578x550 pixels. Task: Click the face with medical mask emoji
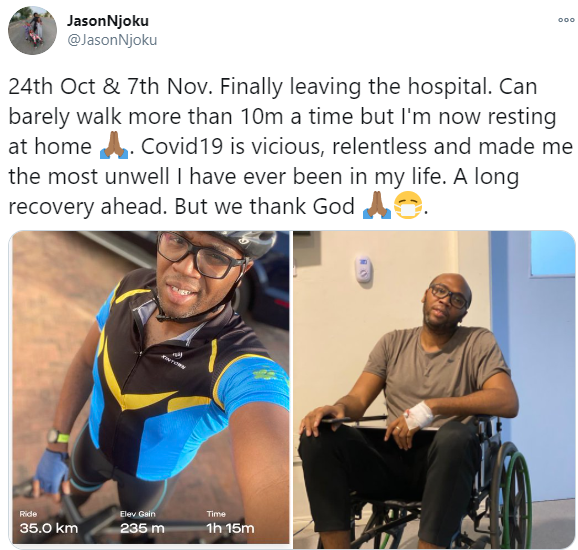click(408, 206)
